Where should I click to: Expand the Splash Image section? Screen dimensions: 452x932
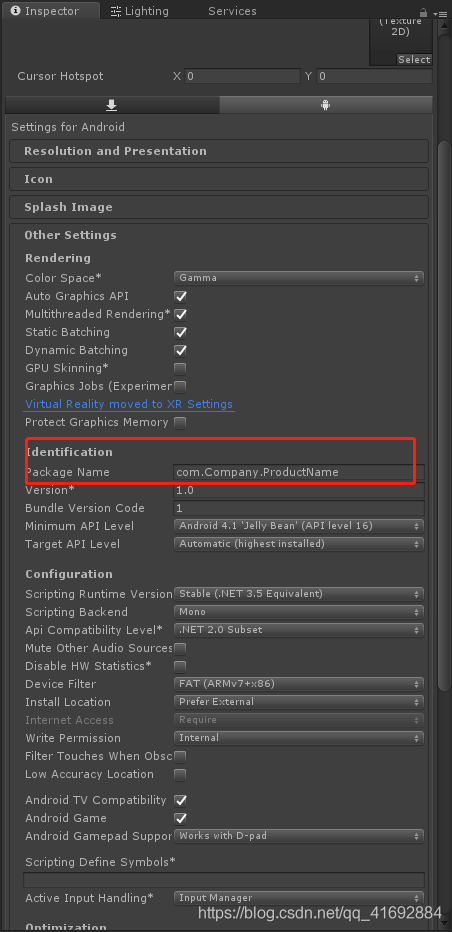(219, 207)
